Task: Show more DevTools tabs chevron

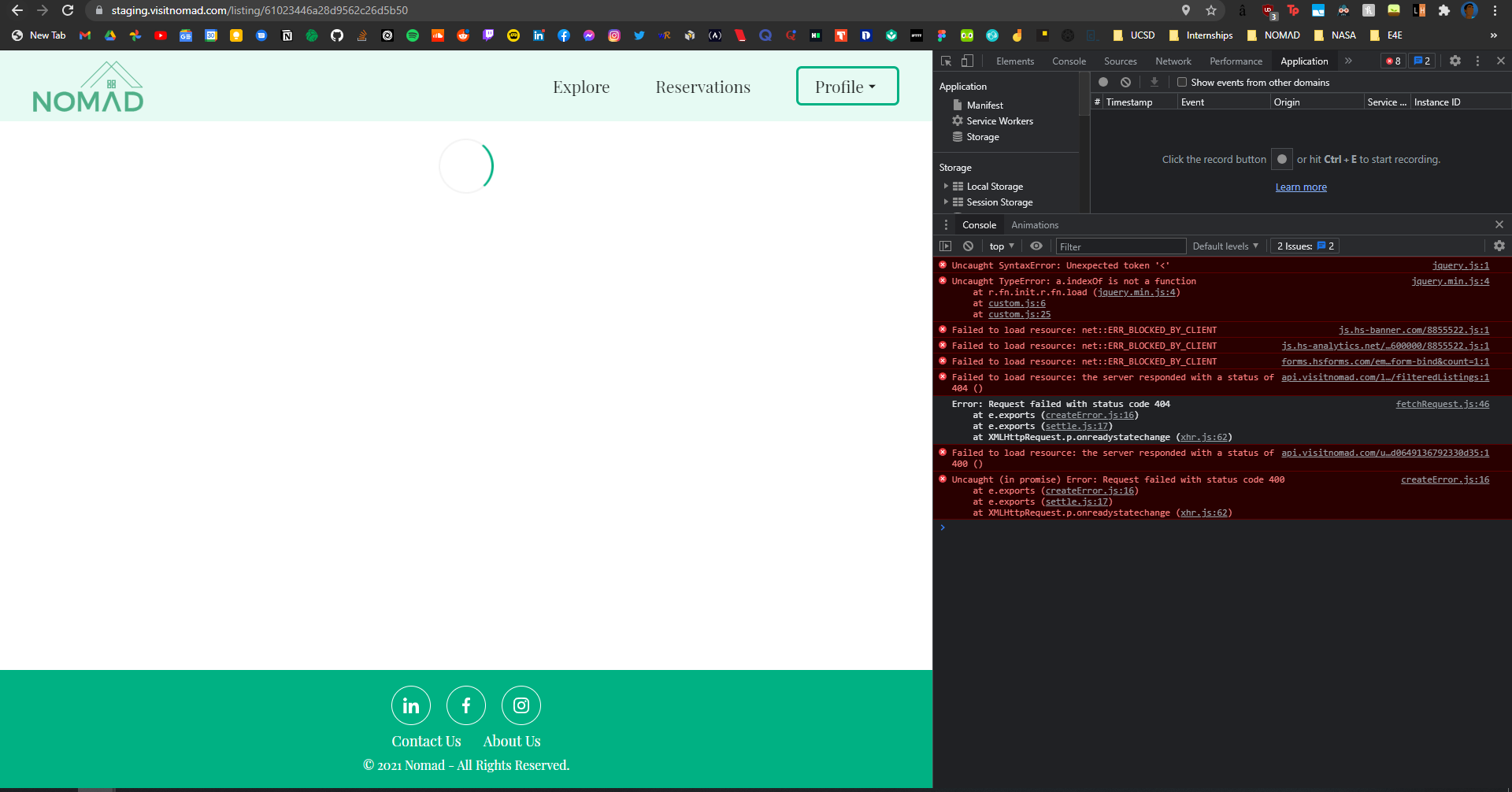Action: [x=1348, y=61]
